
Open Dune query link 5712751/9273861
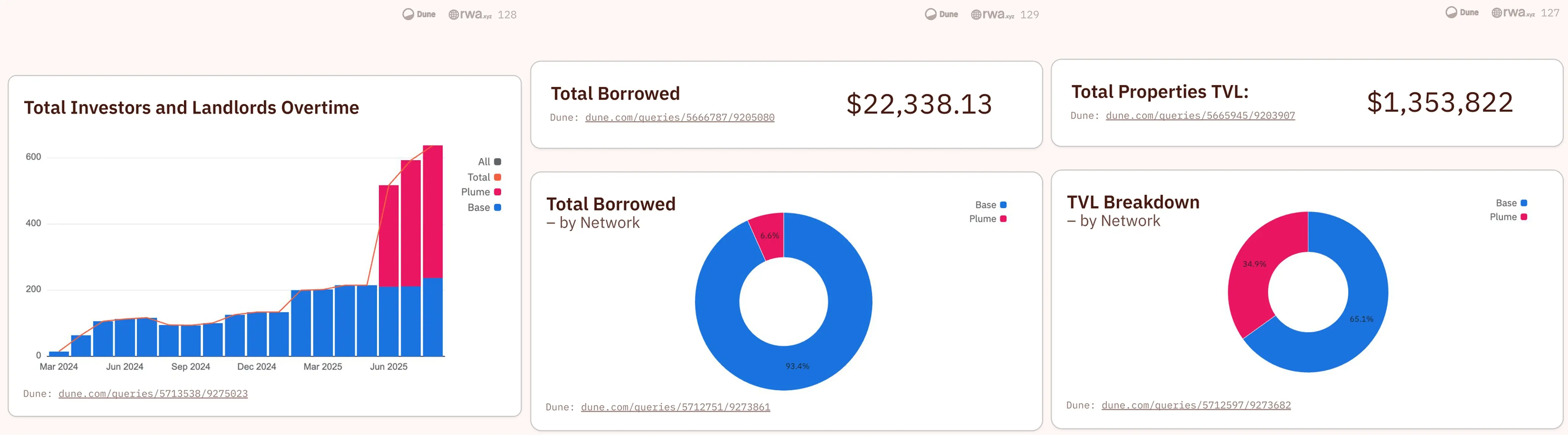point(675,407)
